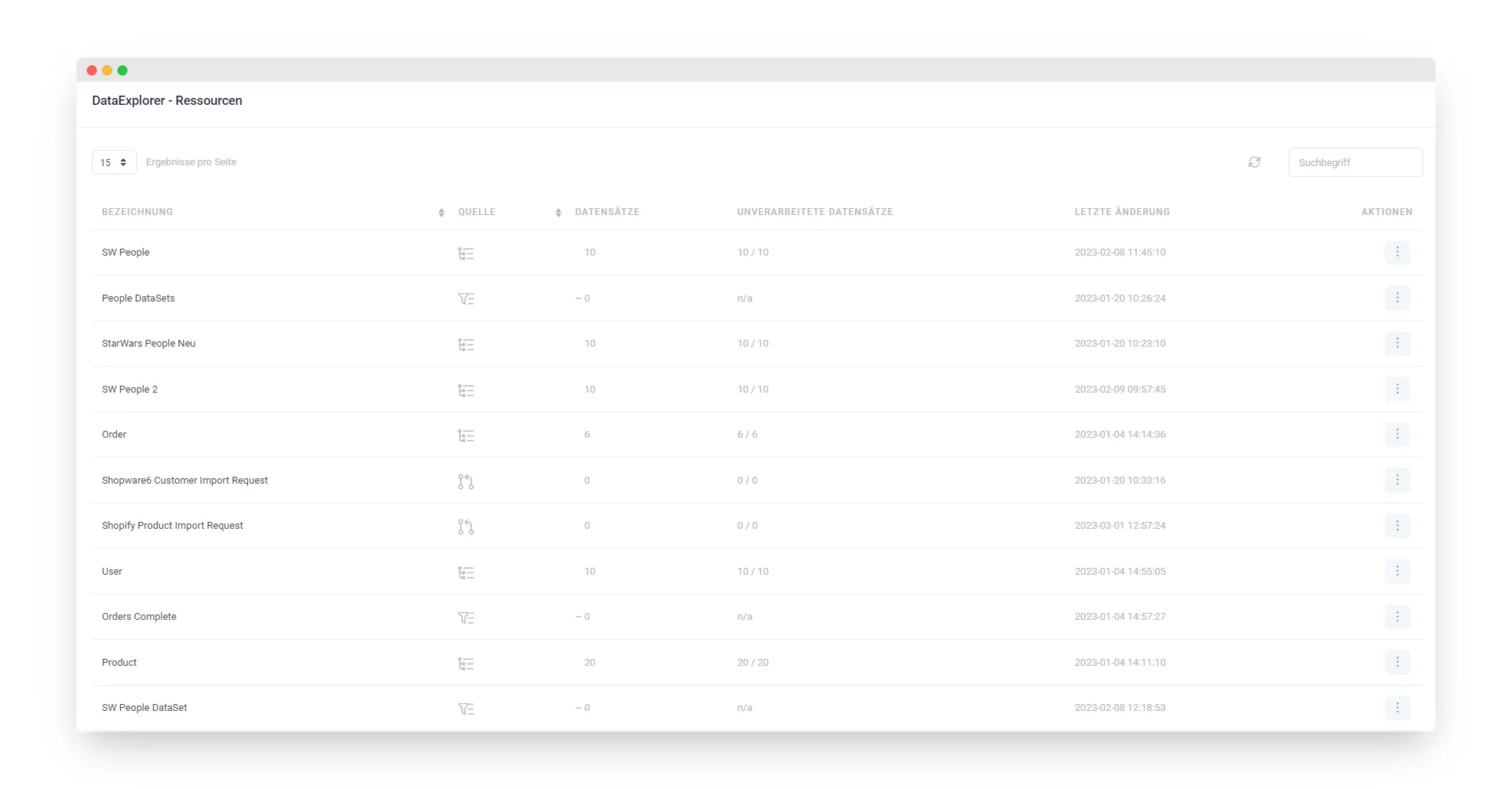Open the actions menu for the Order row

point(1397,434)
